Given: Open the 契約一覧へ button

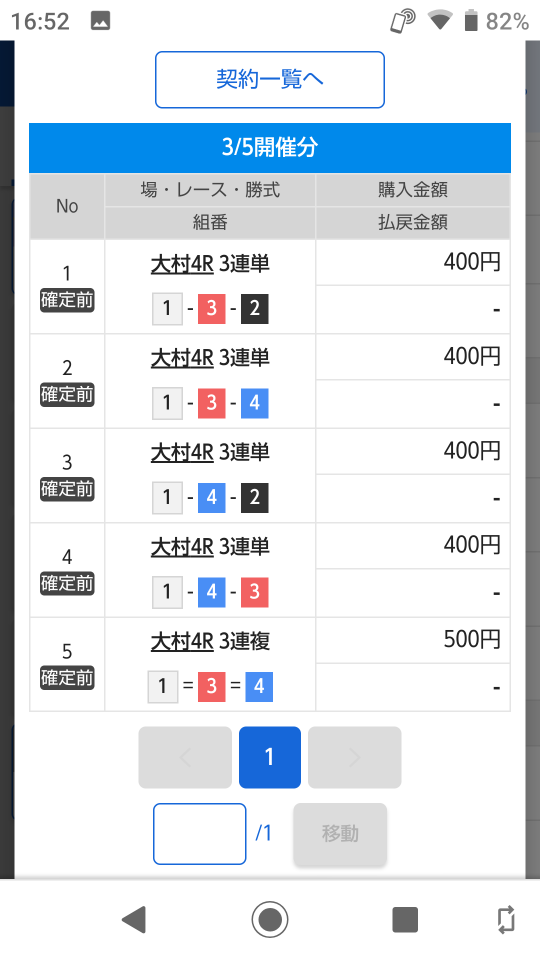Looking at the screenshot, I should (269, 80).
